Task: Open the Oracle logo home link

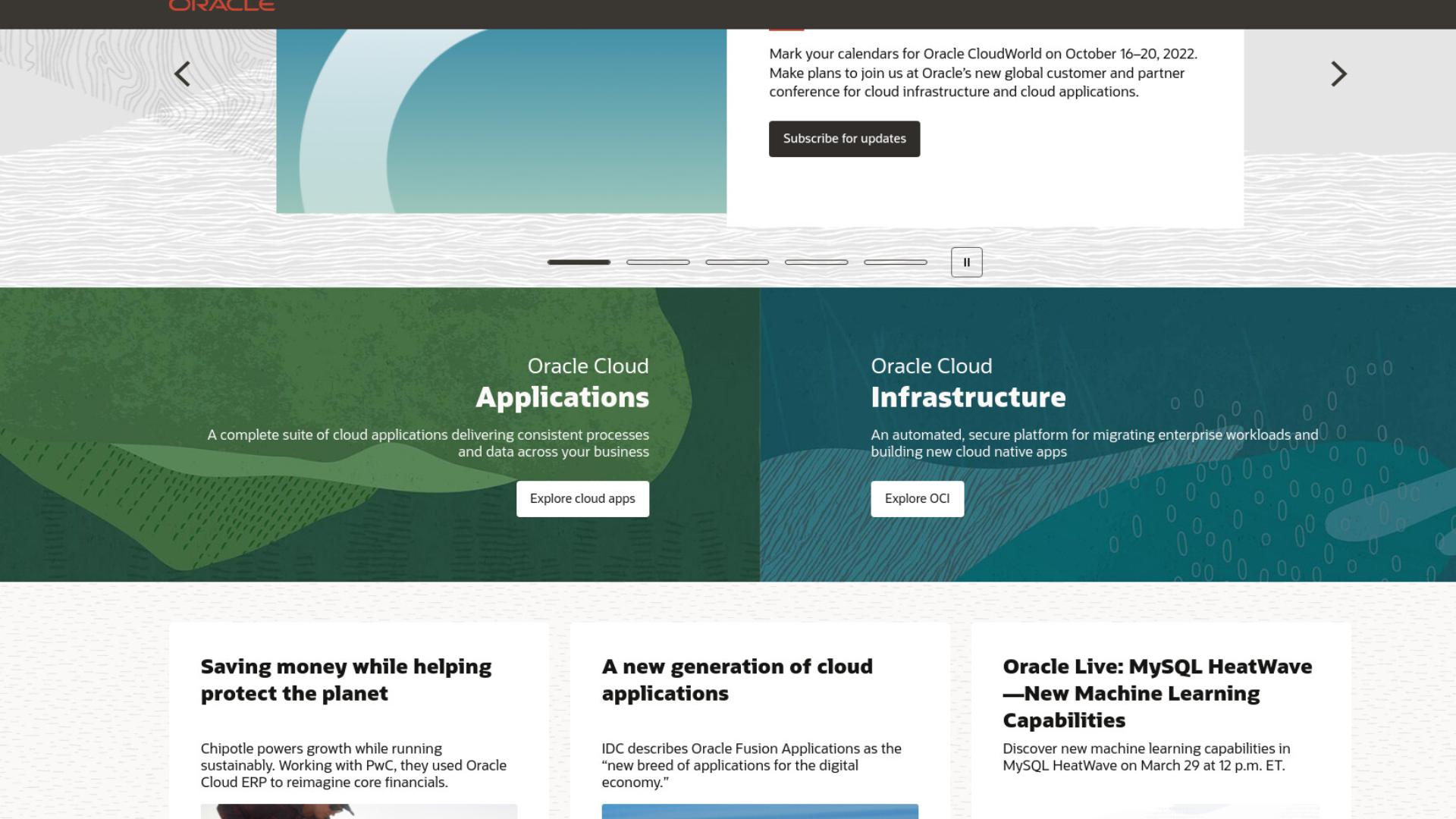Action: 221,5
